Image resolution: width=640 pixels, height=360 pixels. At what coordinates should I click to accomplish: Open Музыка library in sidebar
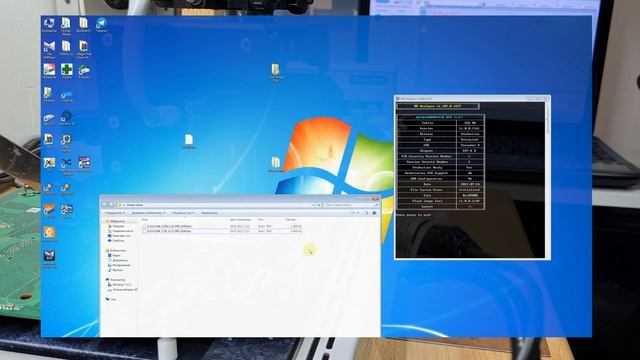[116, 270]
